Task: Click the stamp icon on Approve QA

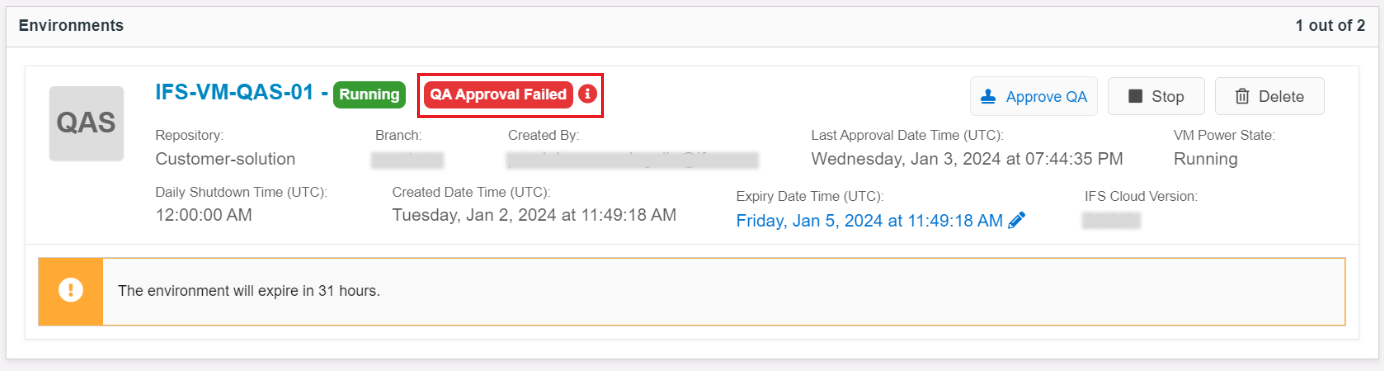Action: (989, 96)
